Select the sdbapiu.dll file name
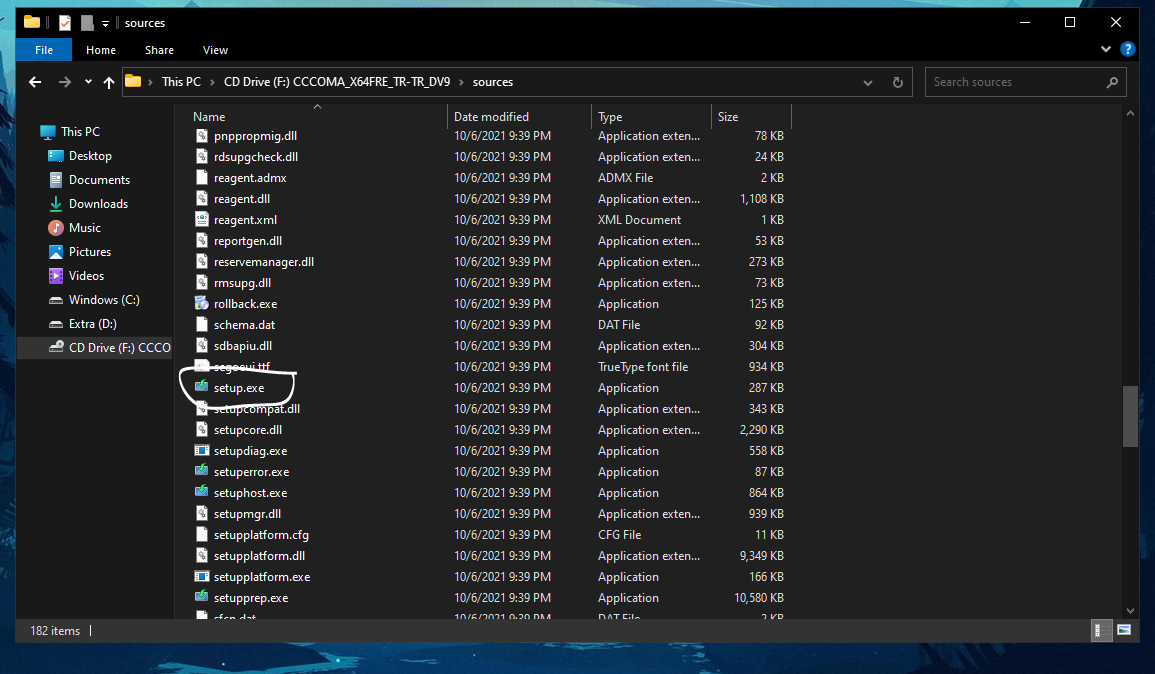 tap(242, 345)
